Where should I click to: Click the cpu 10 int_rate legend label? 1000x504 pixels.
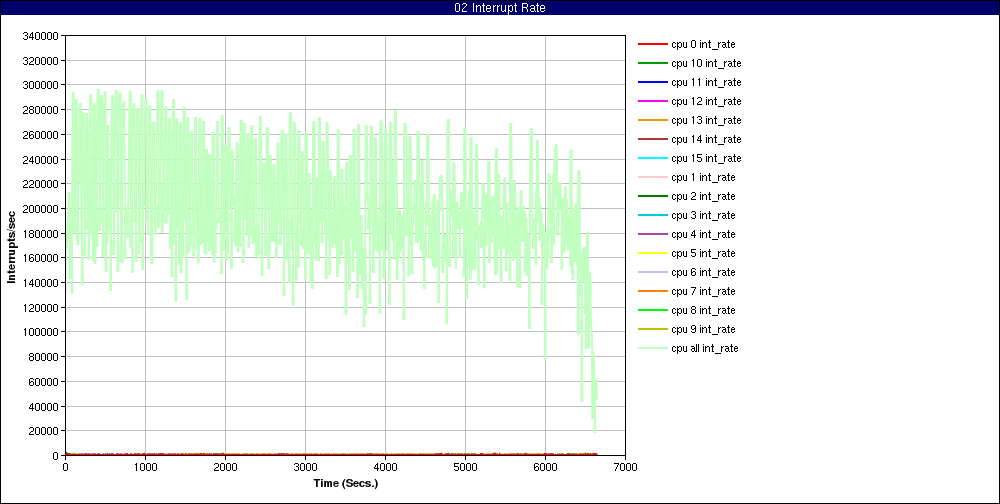706,64
